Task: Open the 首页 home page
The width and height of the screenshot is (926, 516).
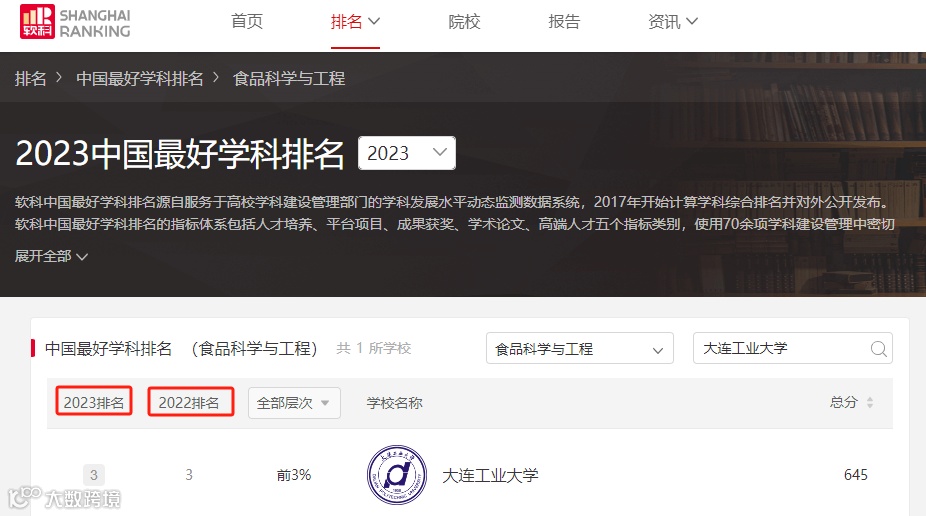Action: pos(247,22)
